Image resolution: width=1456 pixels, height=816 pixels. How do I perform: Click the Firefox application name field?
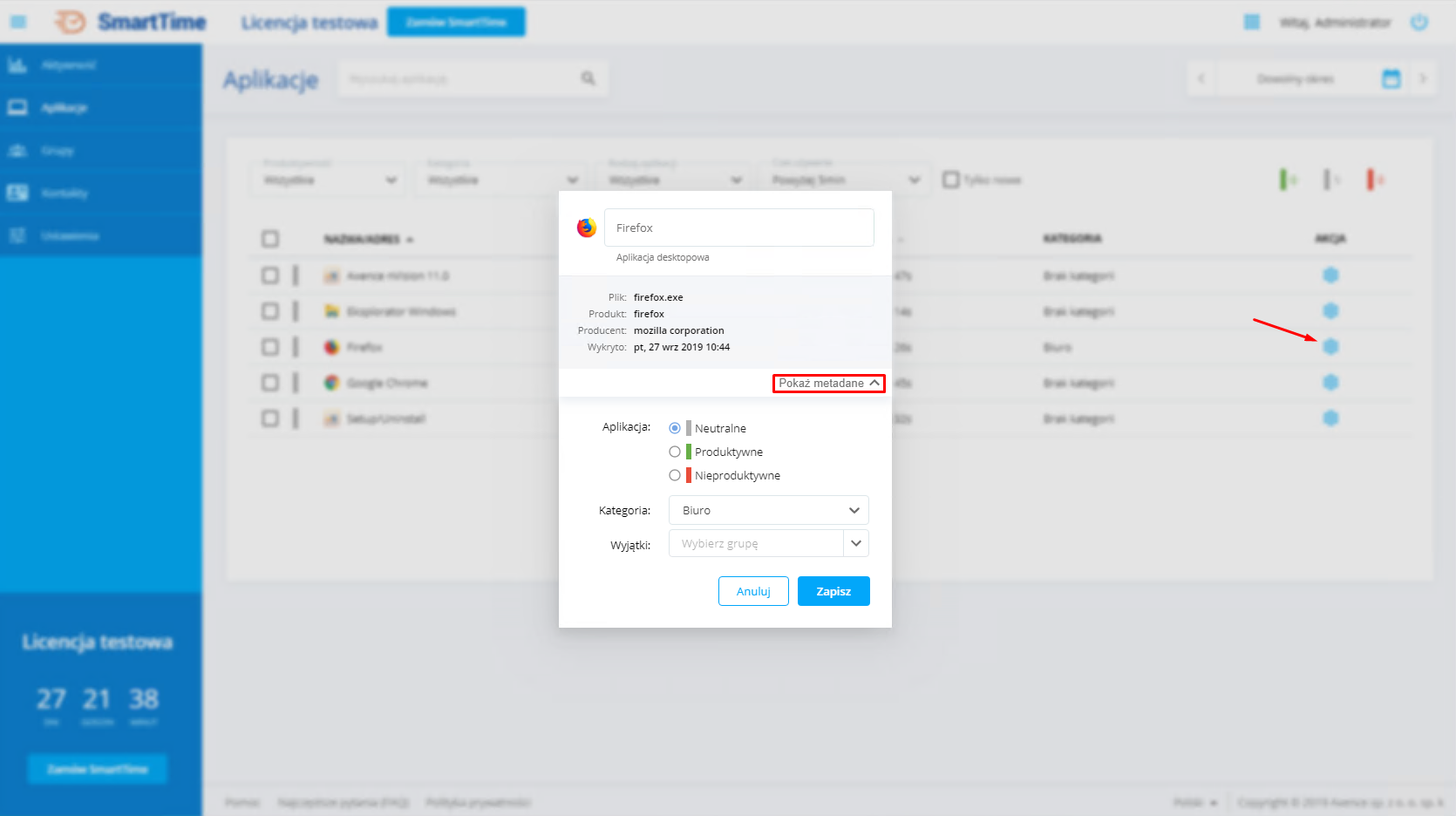pos(738,228)
